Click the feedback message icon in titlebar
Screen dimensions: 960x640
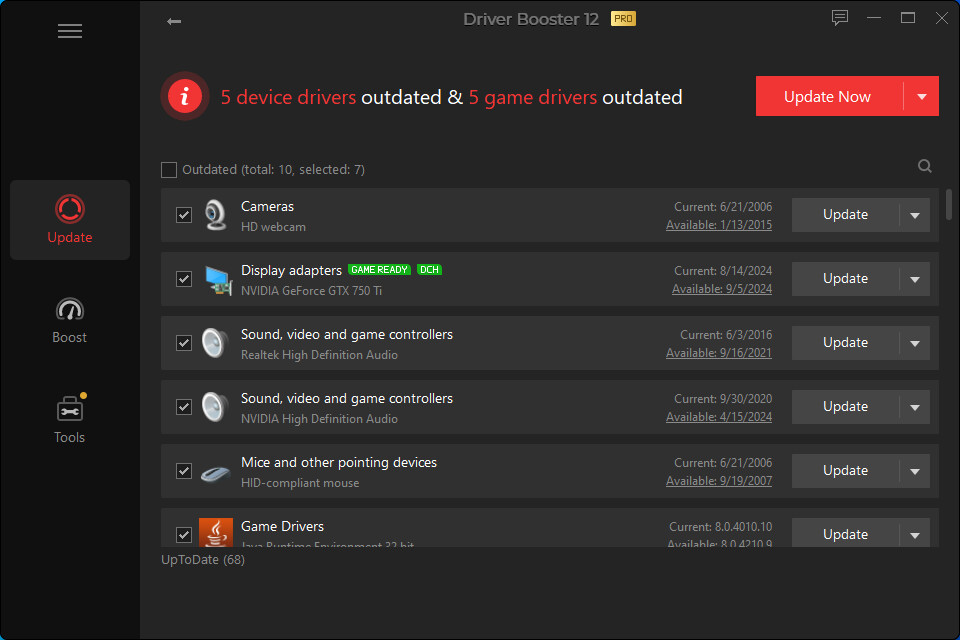839,17
